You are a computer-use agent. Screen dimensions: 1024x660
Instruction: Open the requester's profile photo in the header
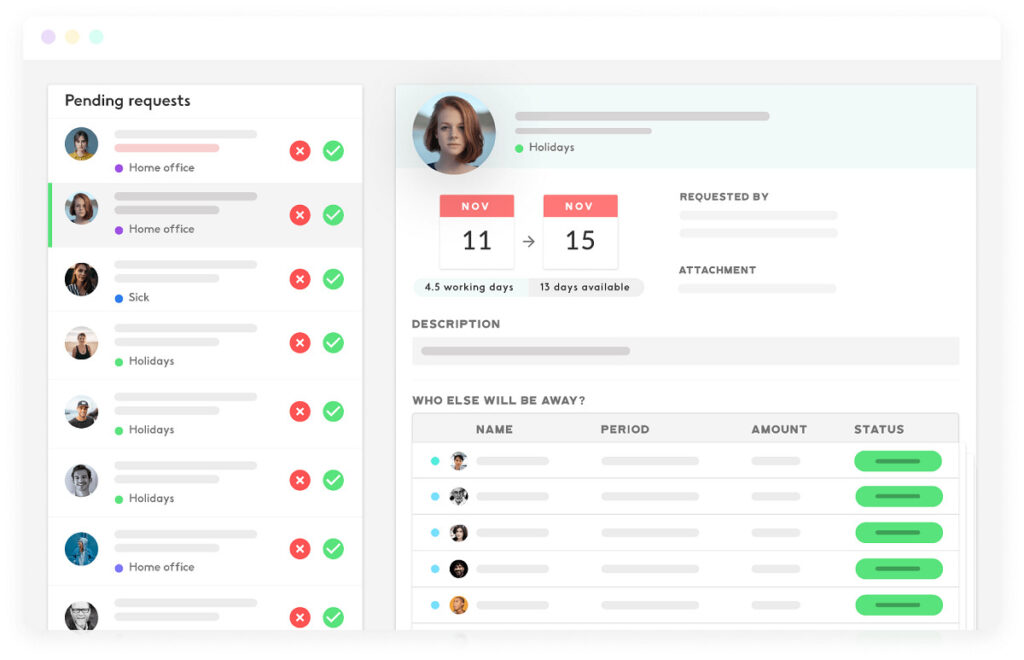[453, 133]
